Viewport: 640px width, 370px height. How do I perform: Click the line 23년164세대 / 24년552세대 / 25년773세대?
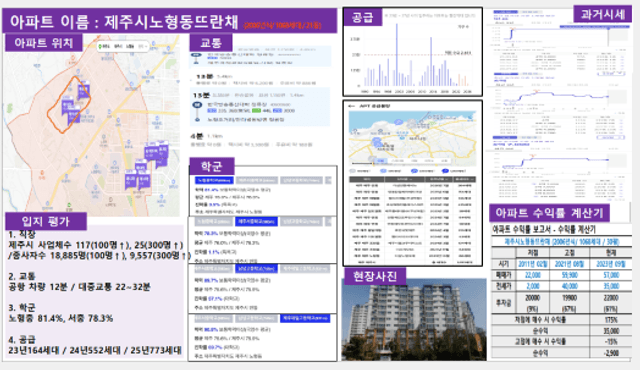click(x=95, y=350)
